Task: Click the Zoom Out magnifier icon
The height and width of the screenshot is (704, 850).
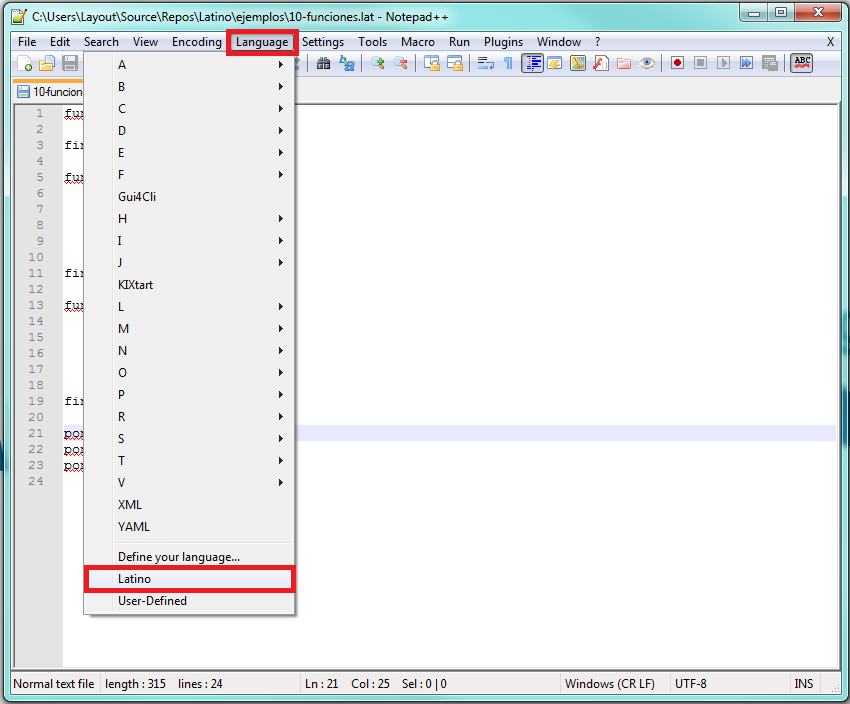Action: pyautogui.click(x=401, y=63)
